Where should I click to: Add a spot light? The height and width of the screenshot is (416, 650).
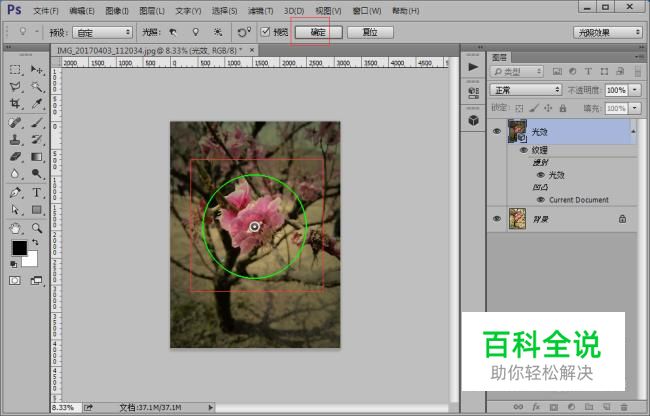173,32
